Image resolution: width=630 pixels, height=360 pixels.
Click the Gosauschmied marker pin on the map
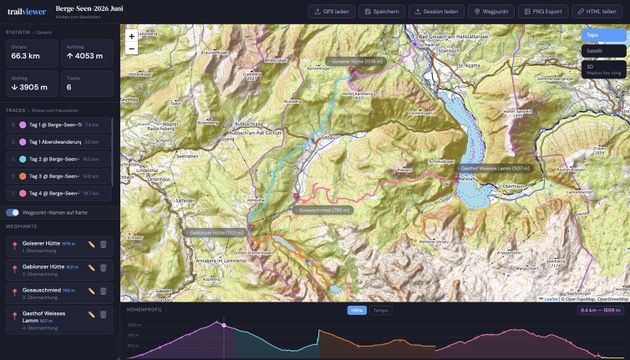297,196
